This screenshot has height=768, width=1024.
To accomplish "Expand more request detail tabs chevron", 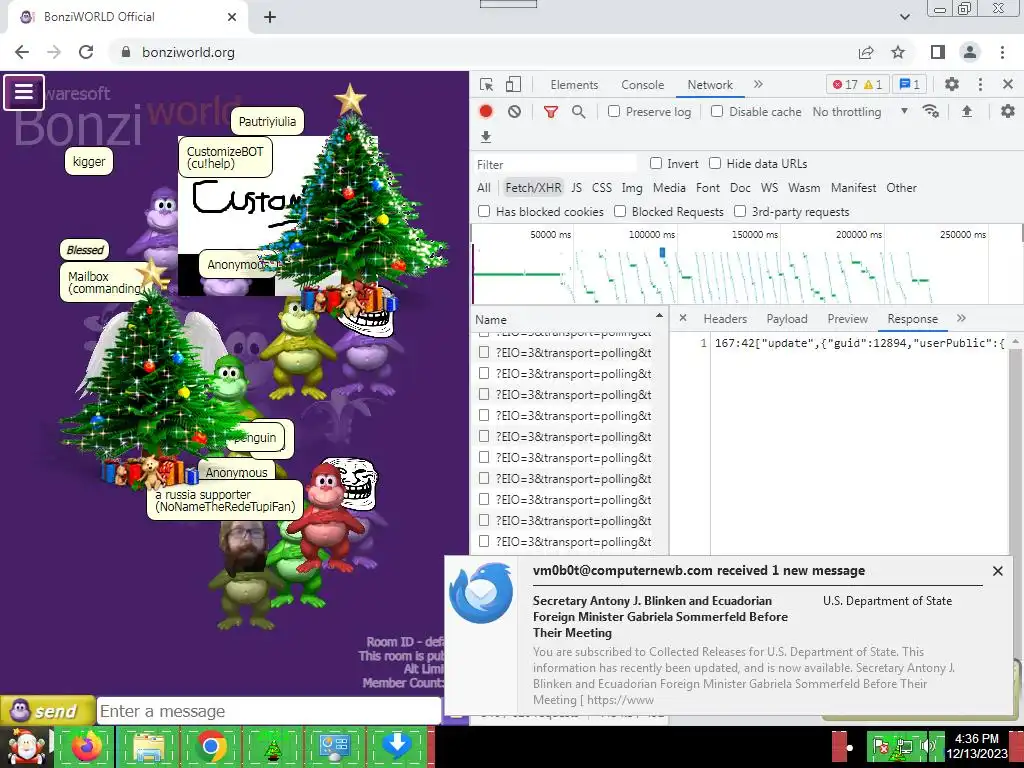I will pyautogui.click(x=961, y=319).
